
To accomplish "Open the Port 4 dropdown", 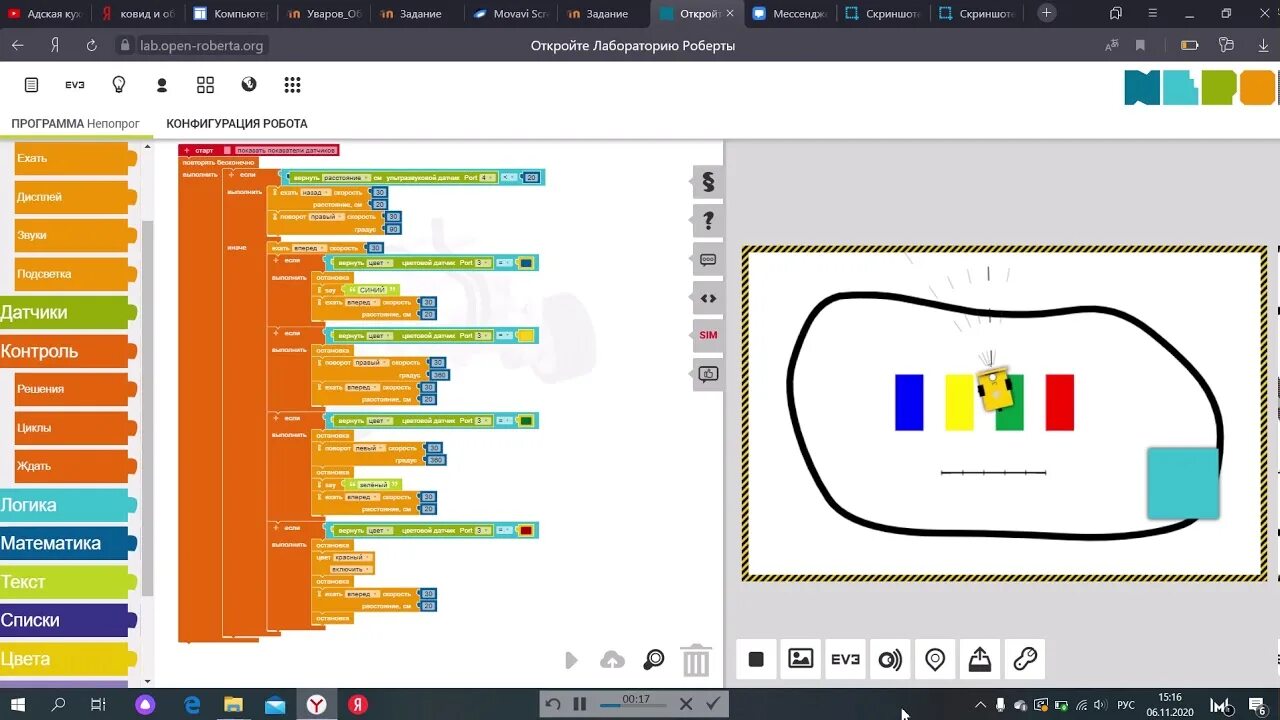I will pos(486,178).
